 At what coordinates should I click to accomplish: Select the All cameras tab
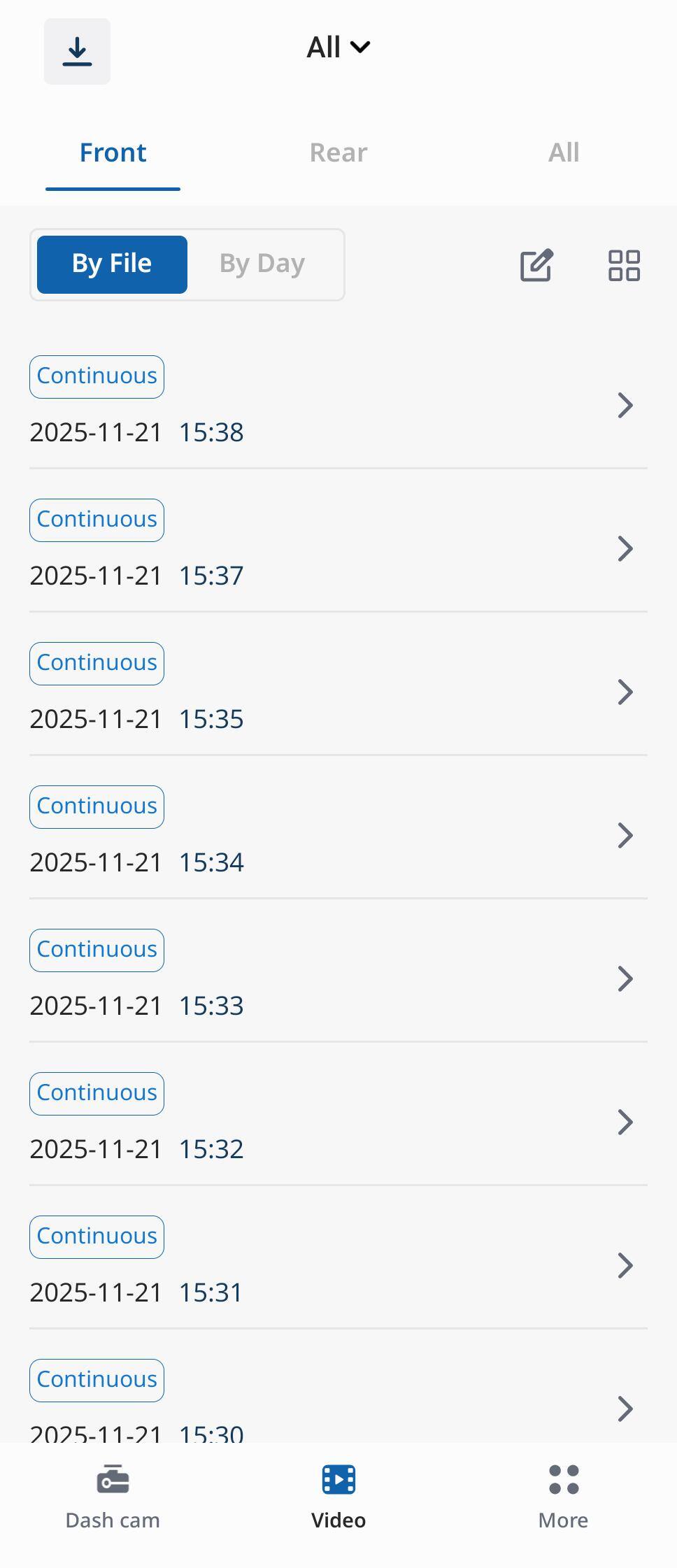click(x=564, y=152)
